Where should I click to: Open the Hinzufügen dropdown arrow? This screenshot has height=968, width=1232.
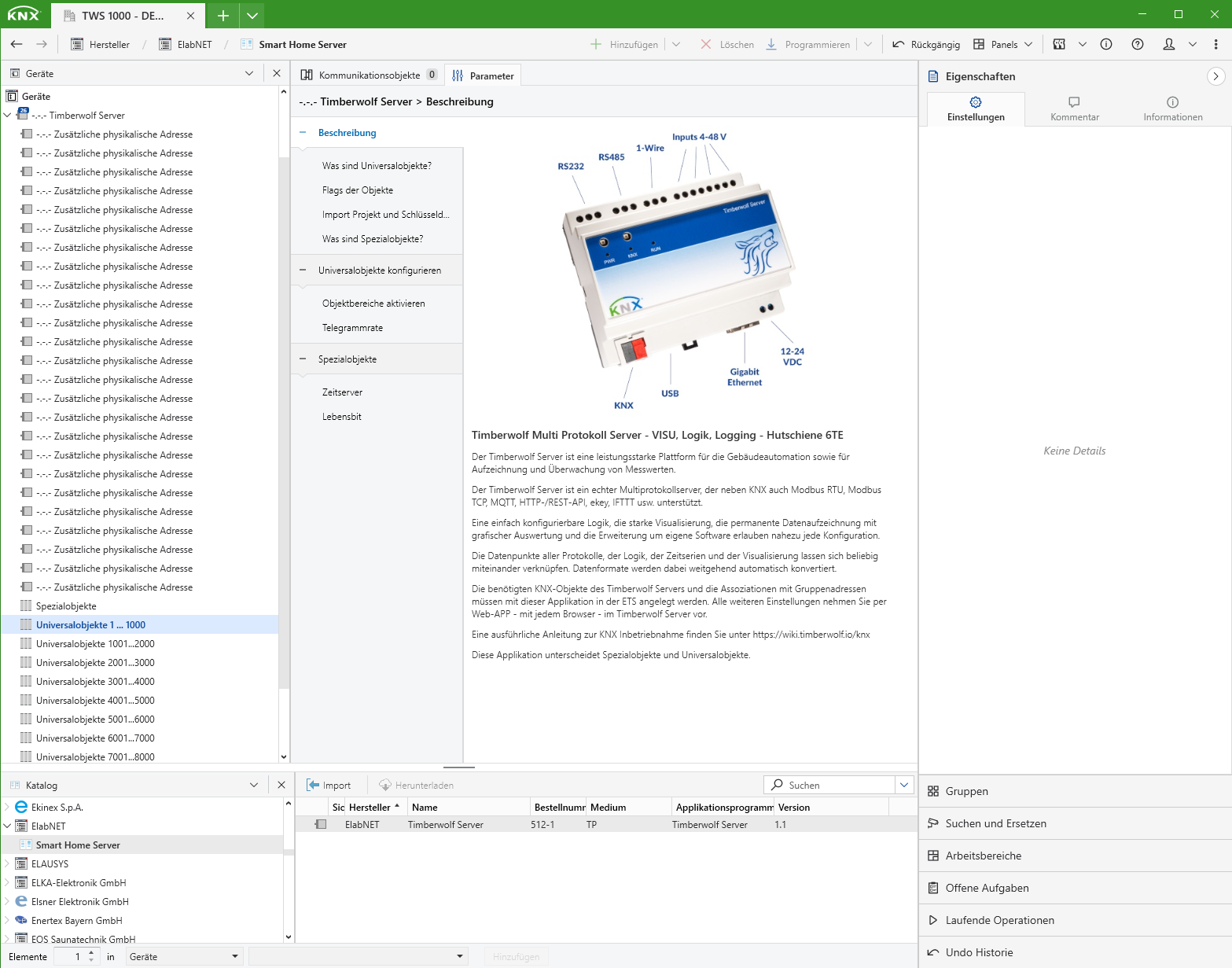click(x=676, y=44)
